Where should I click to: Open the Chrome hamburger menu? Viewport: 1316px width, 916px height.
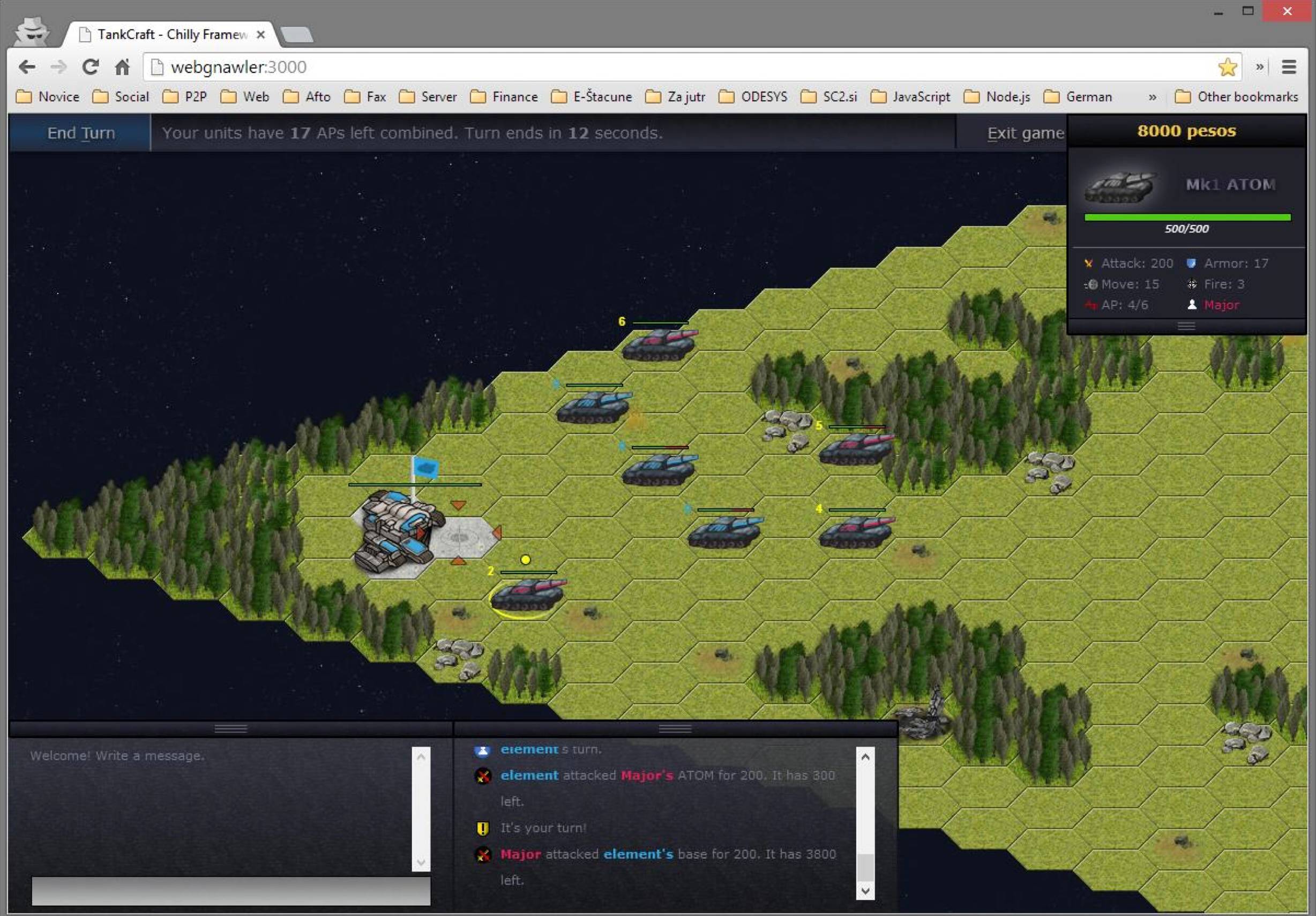1289,67
